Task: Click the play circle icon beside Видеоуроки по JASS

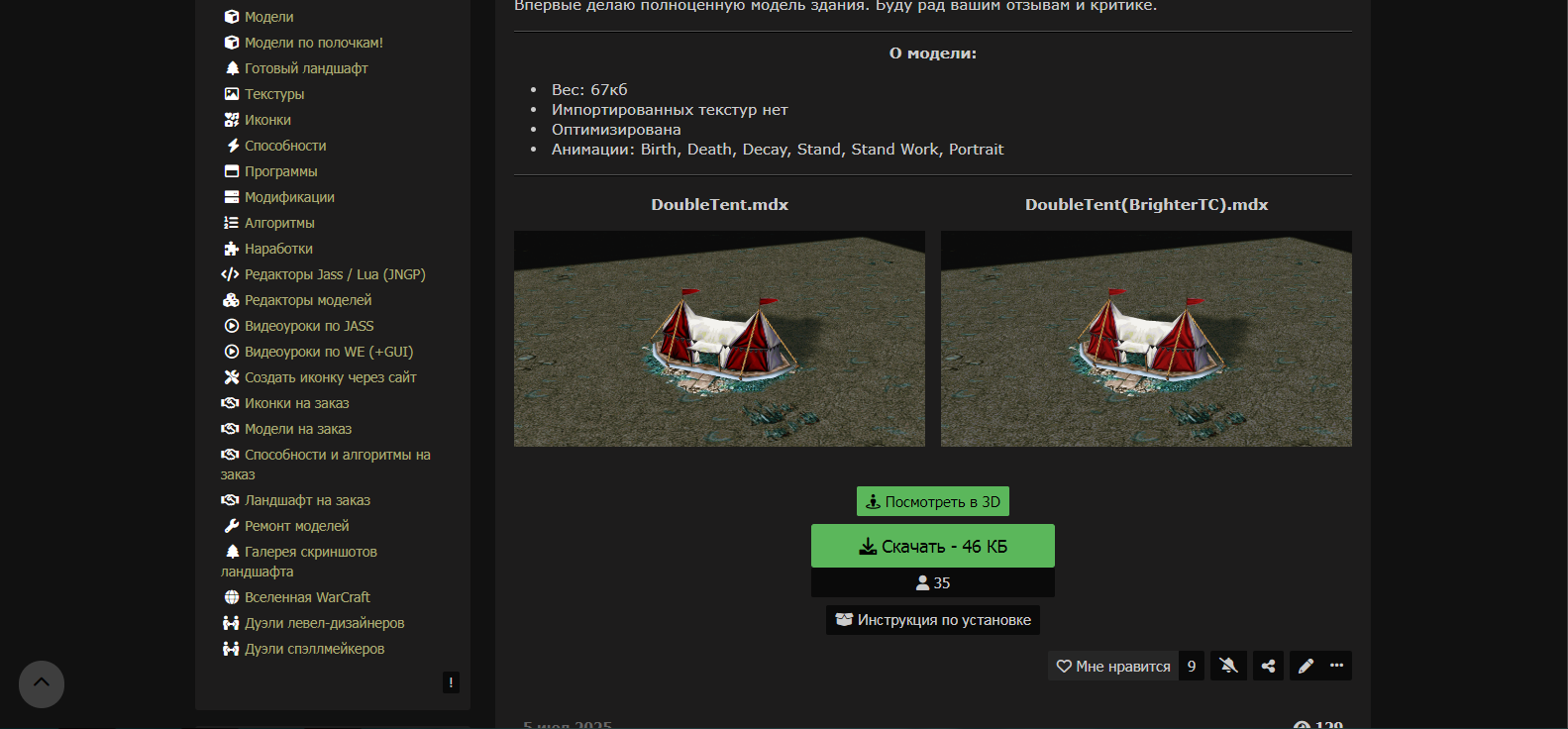Action: coord(232,326)
